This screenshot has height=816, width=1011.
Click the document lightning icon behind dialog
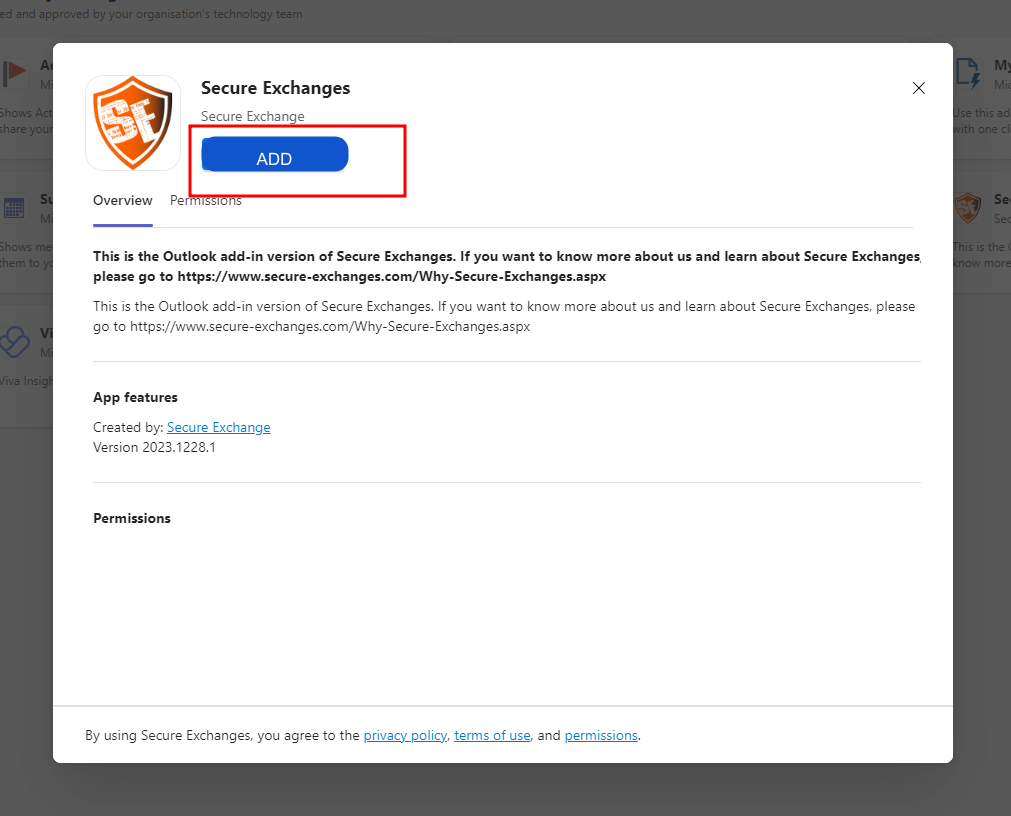coord(968,73)
